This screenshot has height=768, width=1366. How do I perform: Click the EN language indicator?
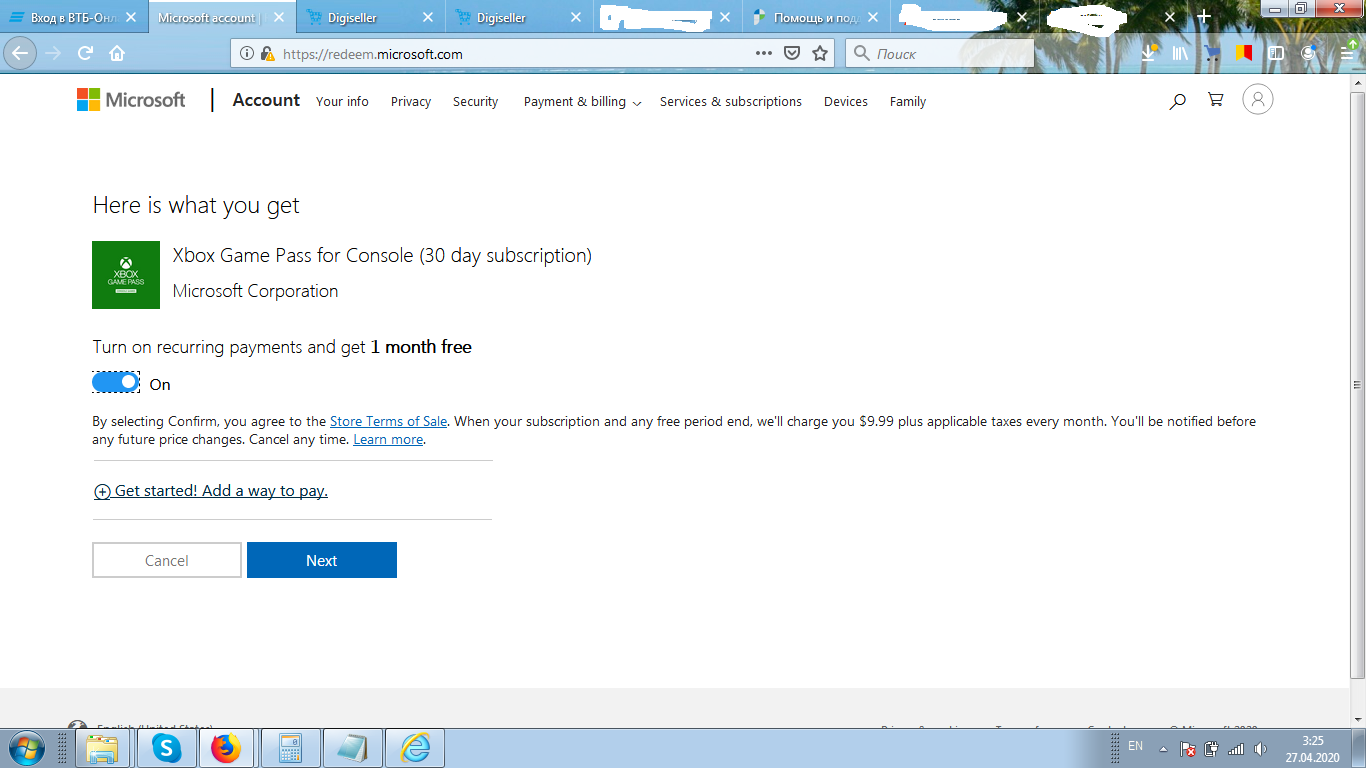(x=1135, y=746)
